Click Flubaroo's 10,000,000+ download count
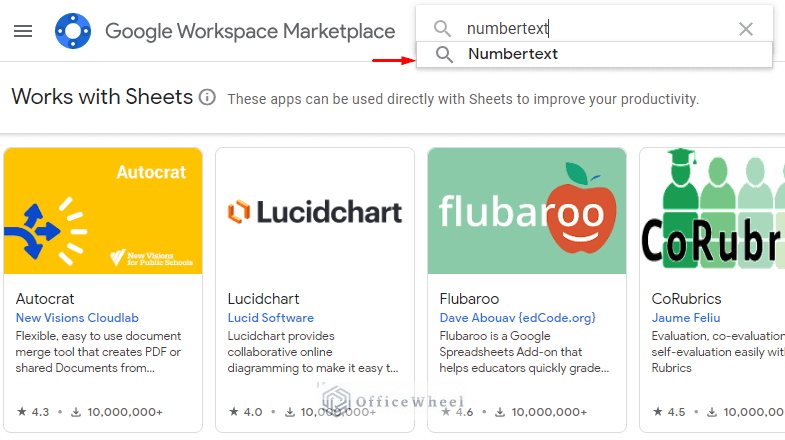The height and width of the screenshot is (440, 785). click(x=549, y=412)
